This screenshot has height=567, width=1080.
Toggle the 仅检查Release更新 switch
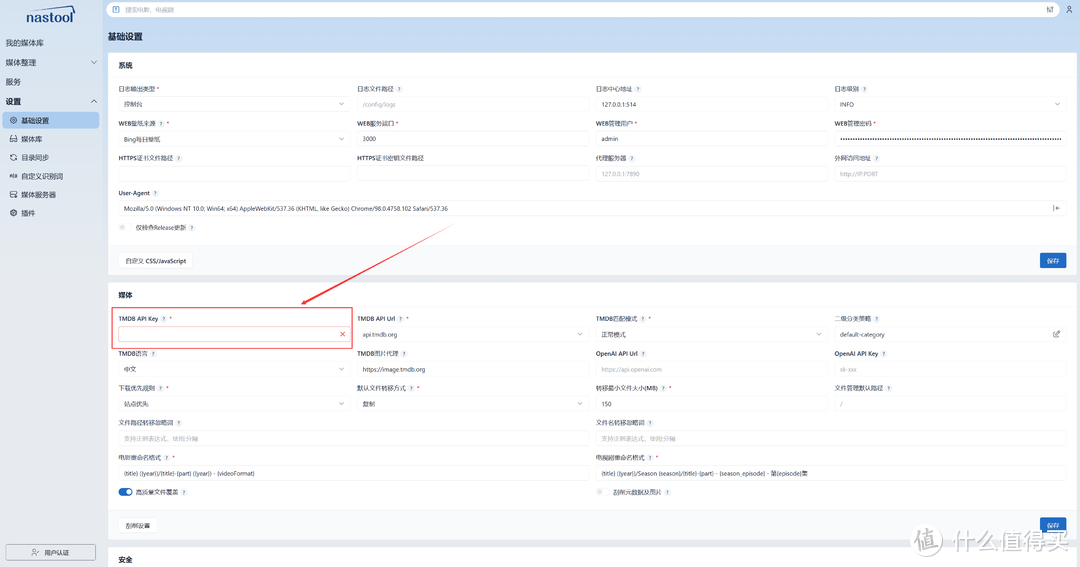123,227
